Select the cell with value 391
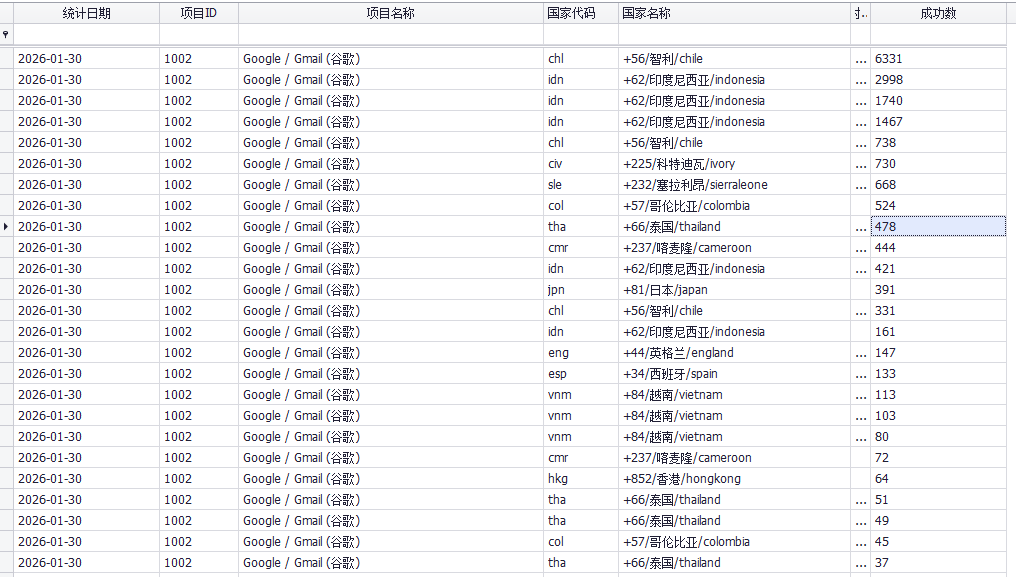1016x577 pixels. click(938, 290)
